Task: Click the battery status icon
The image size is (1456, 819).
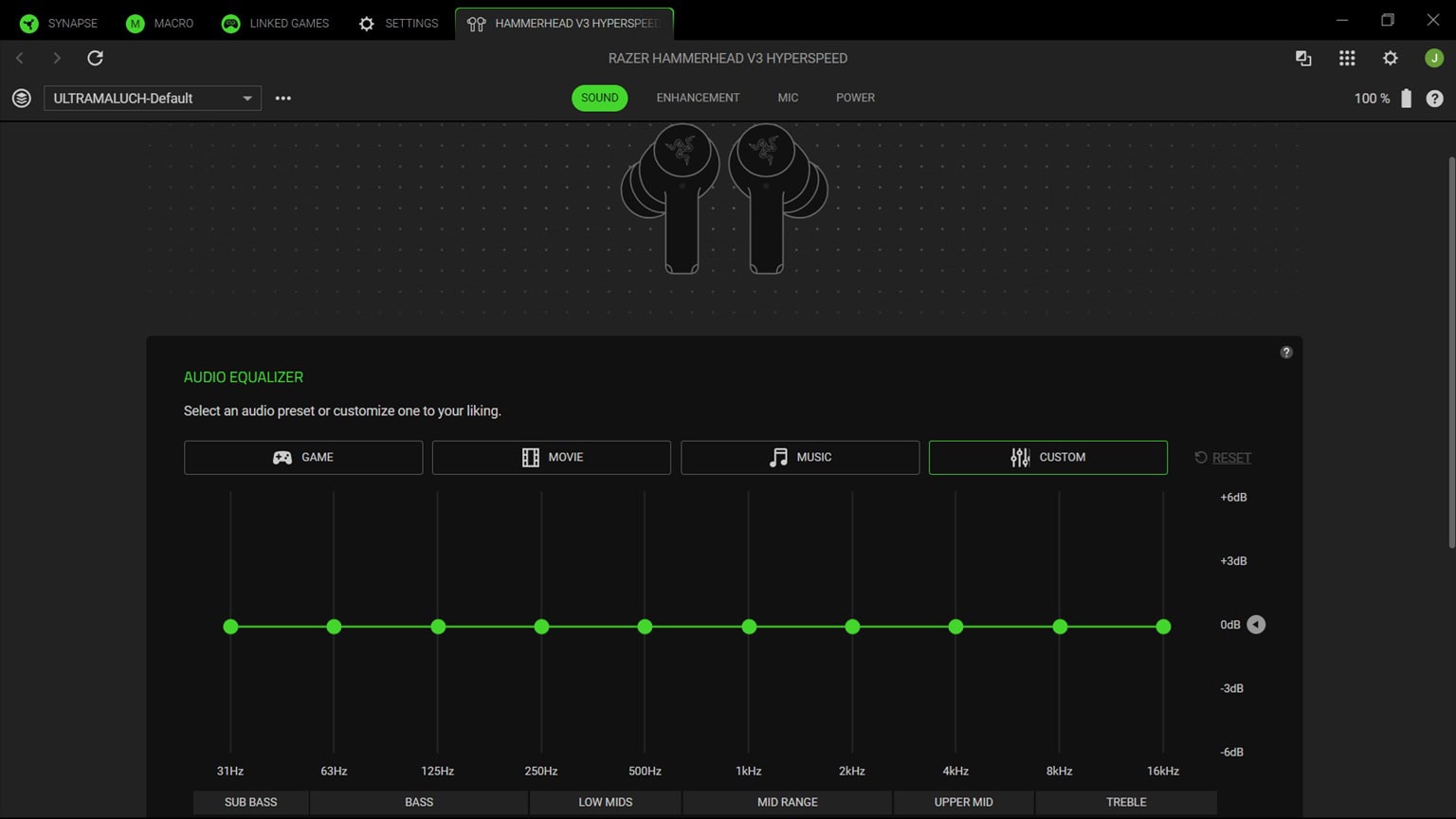Action: (1406, 98)
